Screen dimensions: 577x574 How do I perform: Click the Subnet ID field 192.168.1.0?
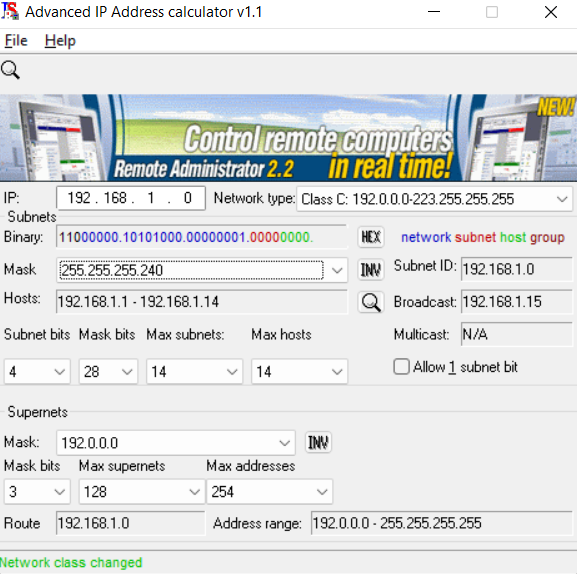click(517, 269)
